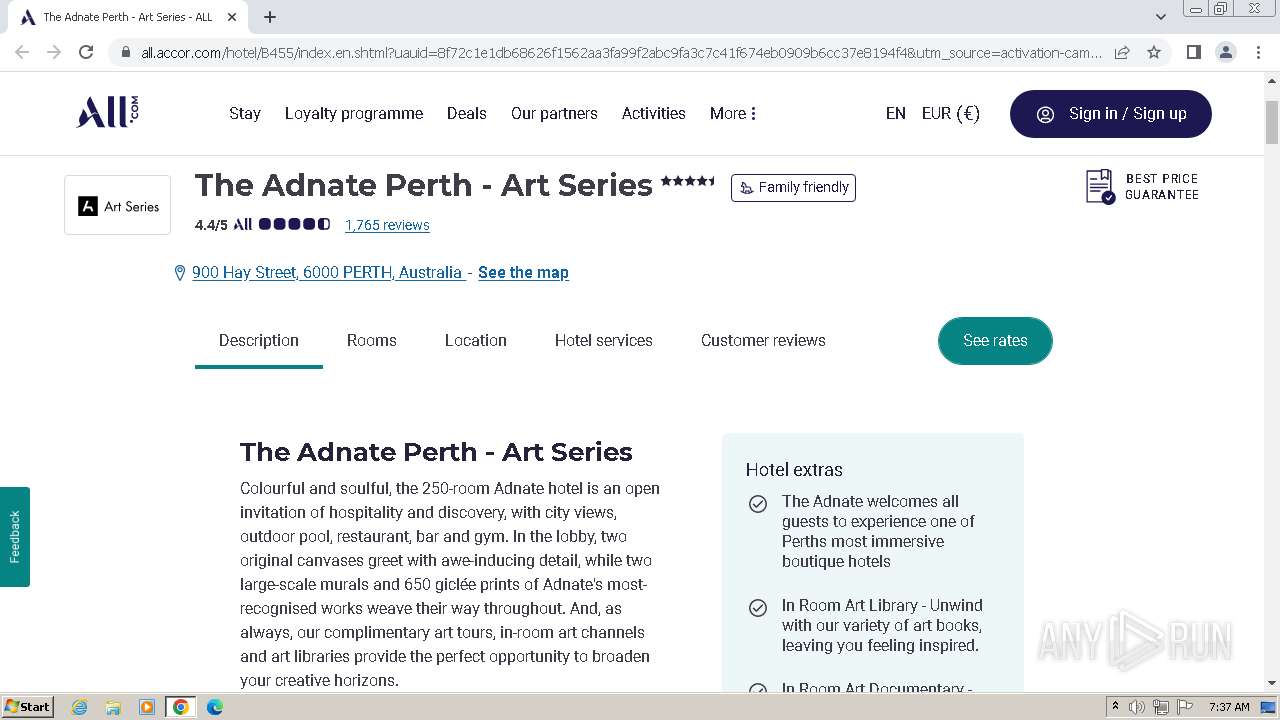Open the Best Price Guarantee badge
This screenshot has width=1280, height=720.
point(1142,187)
